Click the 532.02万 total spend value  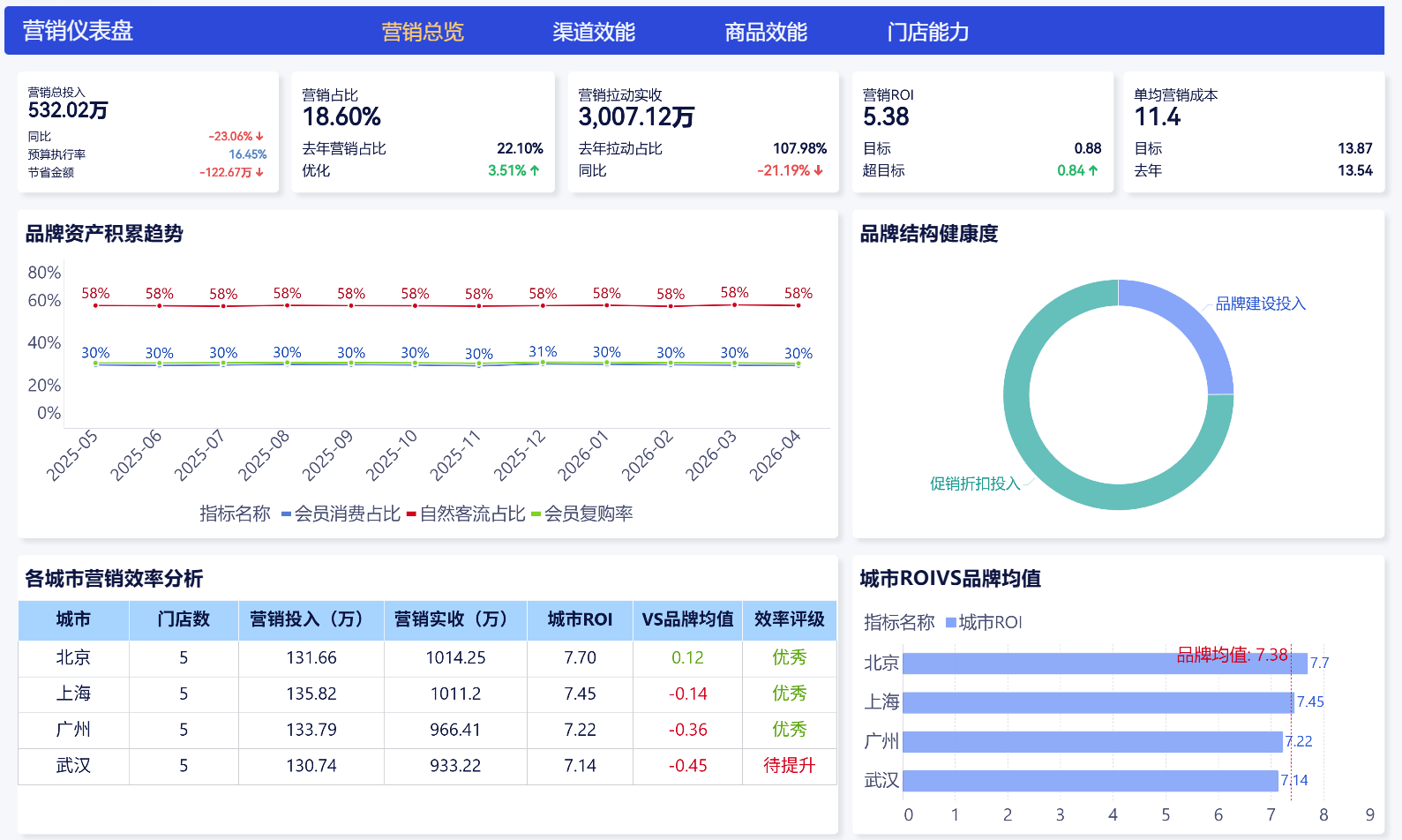(x=68, y=110)
